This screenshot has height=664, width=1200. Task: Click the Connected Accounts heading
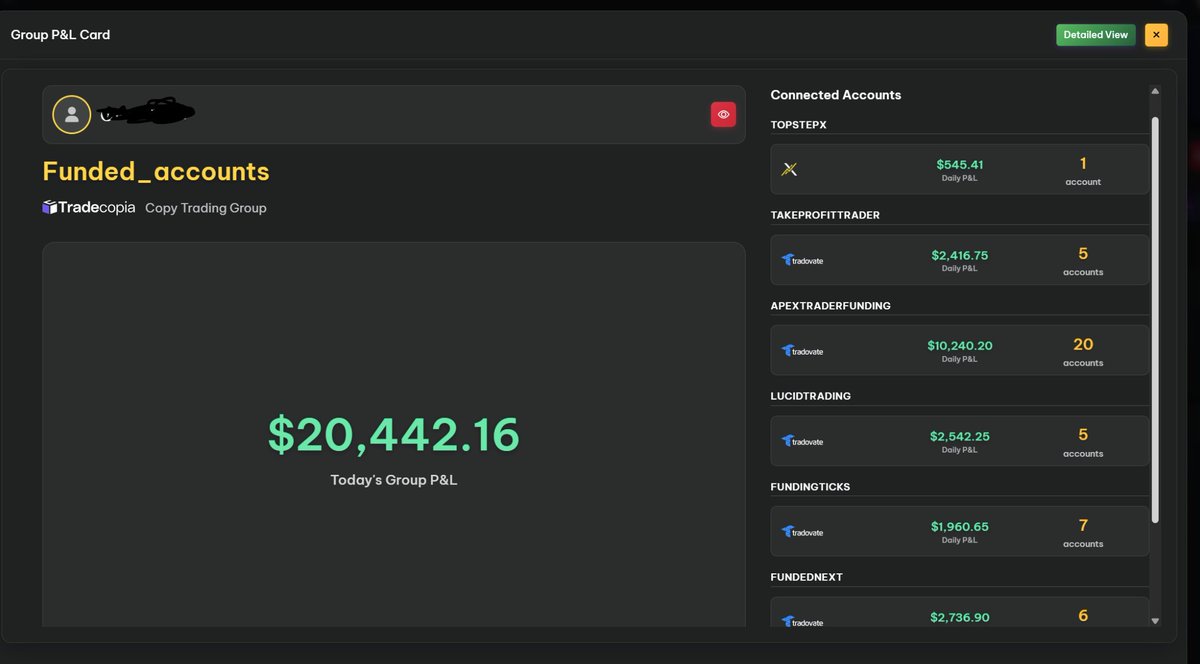click(836, 95)
